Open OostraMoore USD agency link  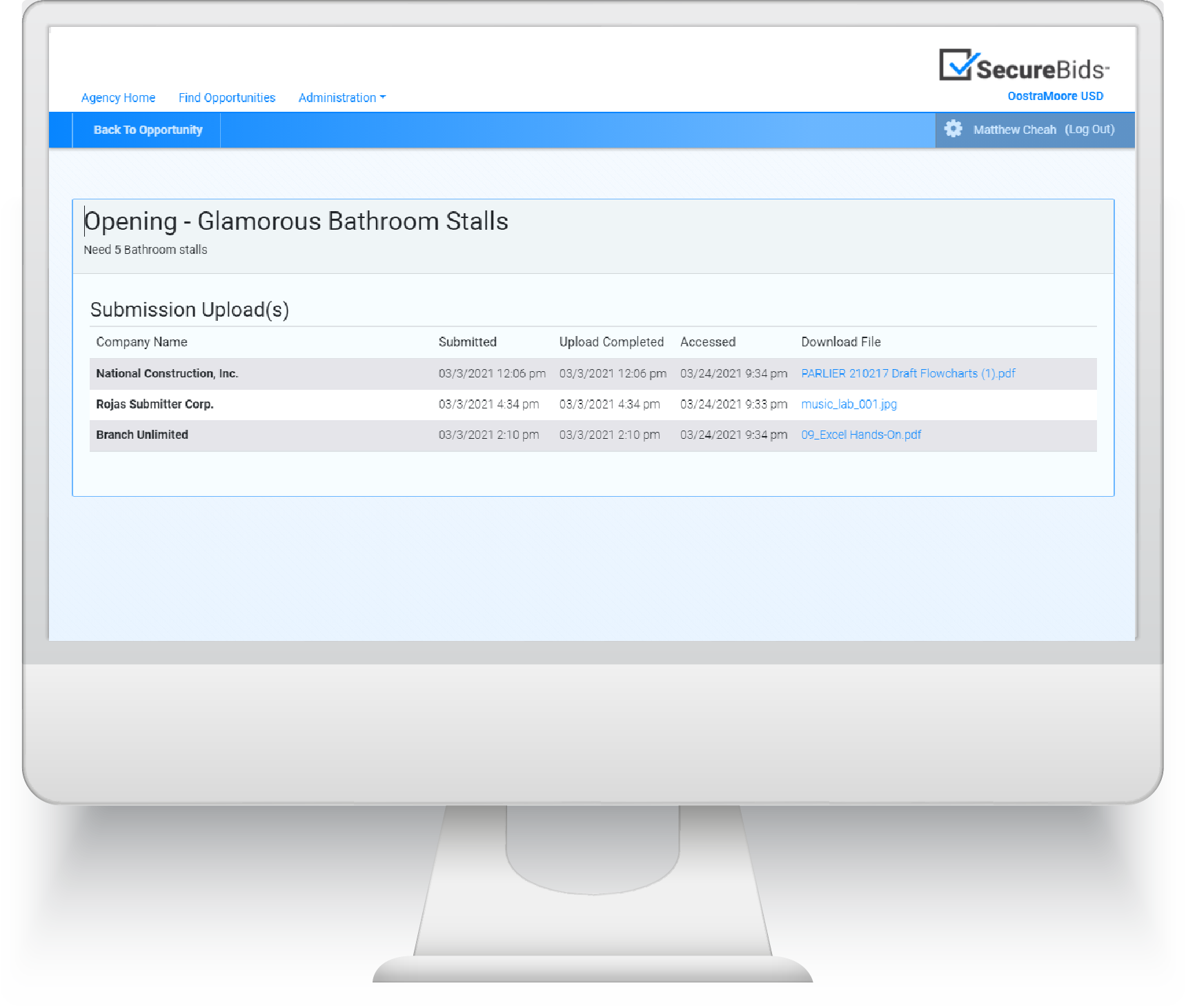pos(1055,96)
